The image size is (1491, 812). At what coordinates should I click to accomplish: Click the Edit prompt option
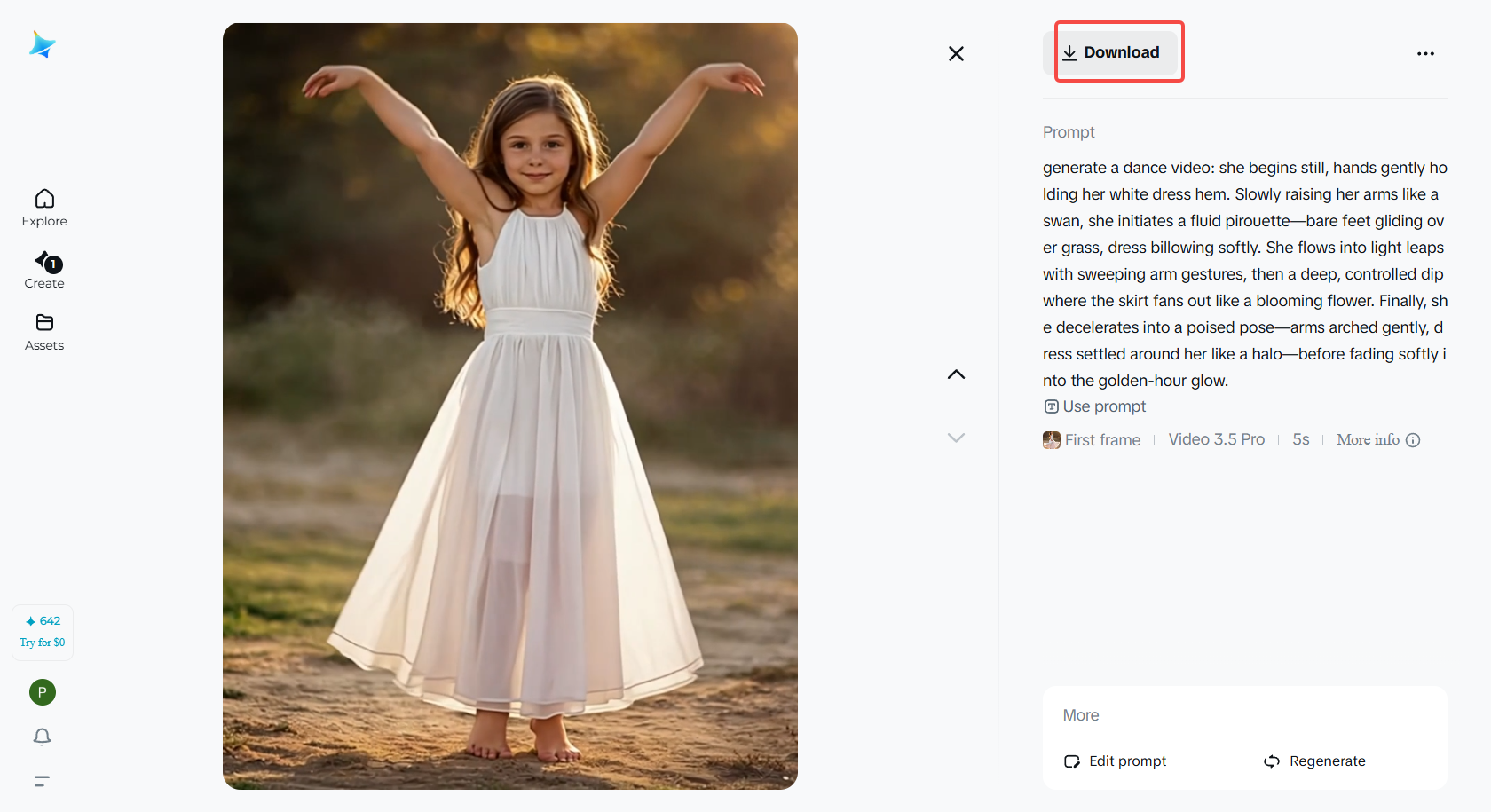(1115, 761)
